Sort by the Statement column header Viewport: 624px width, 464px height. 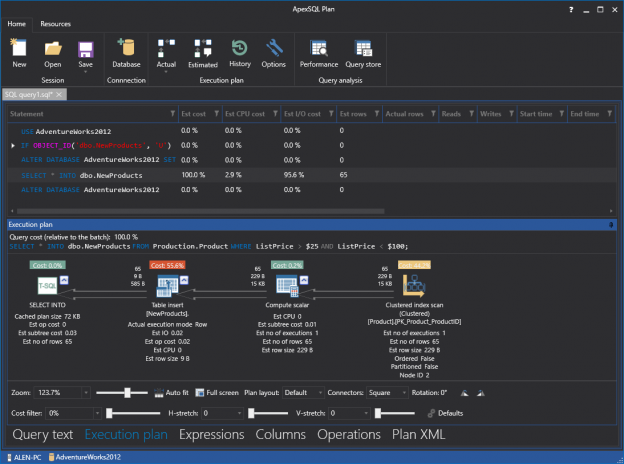tap(27, 114)
